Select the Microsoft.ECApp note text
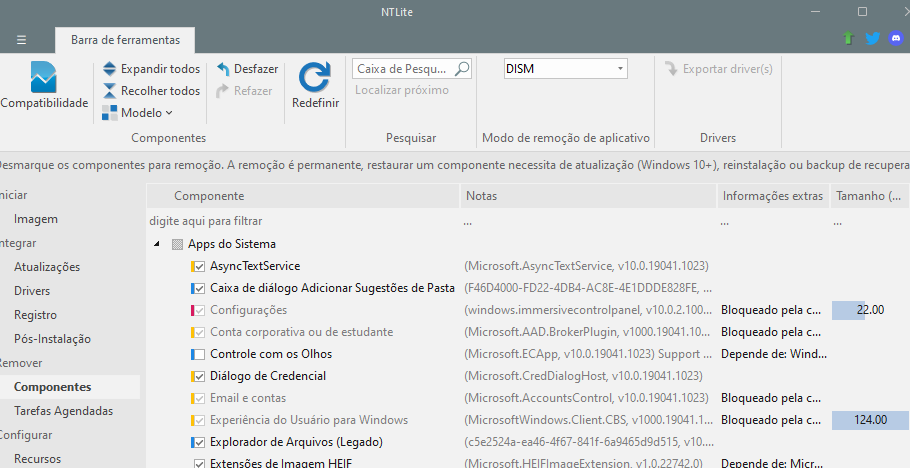Screen dimensions: 910x468 click(588, 354)
